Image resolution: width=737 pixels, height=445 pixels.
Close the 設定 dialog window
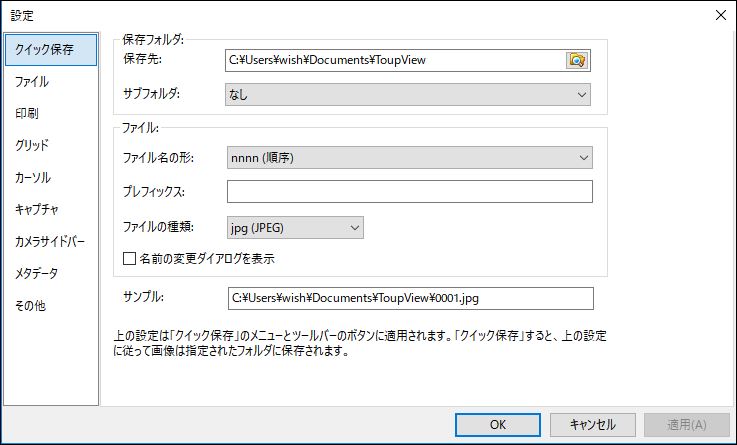point(721,15)
